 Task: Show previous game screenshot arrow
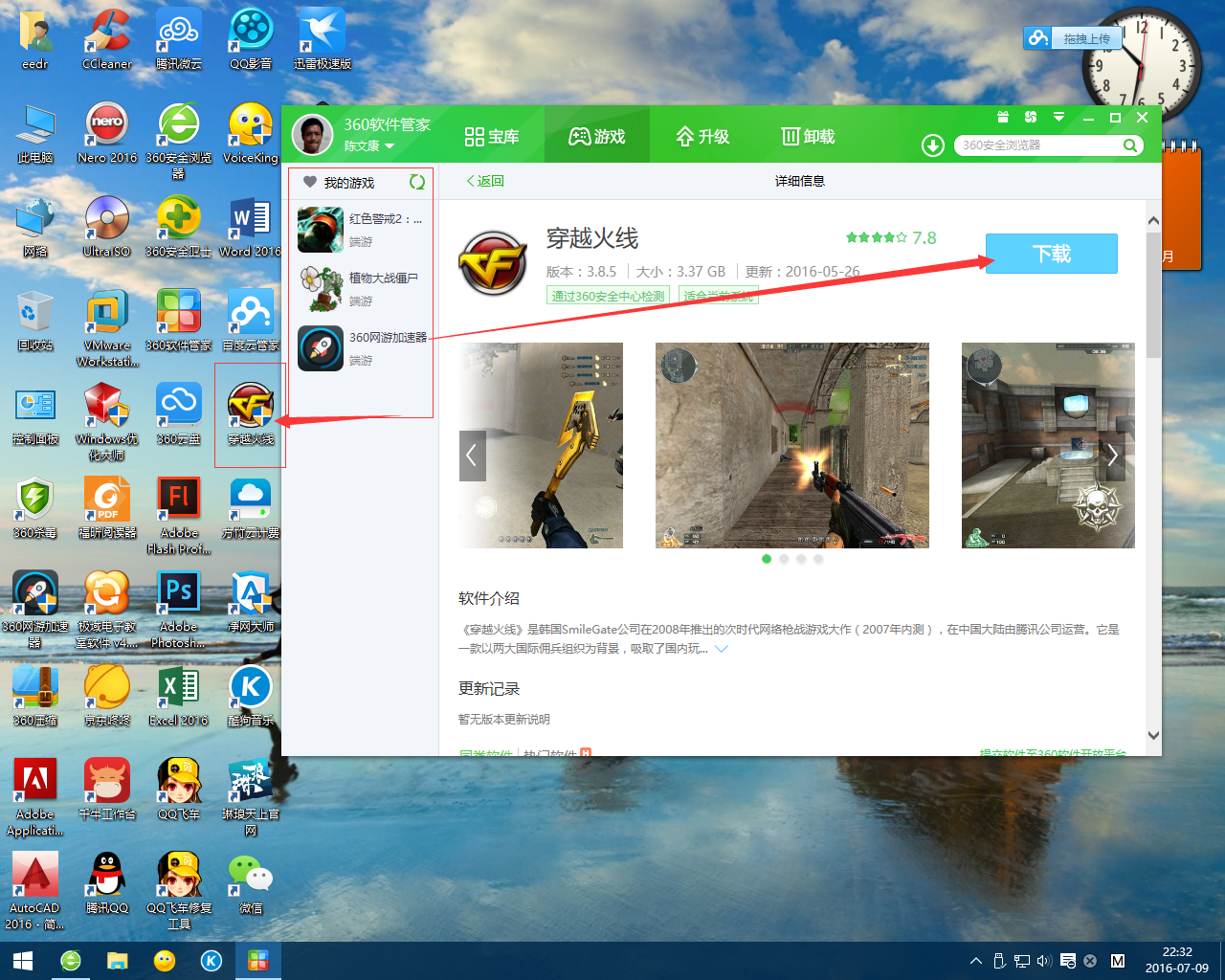click(x=472, y=456)
